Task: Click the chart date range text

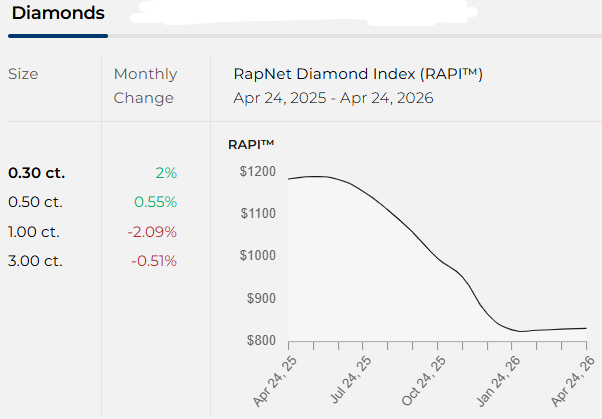Action: pos(333,98)
